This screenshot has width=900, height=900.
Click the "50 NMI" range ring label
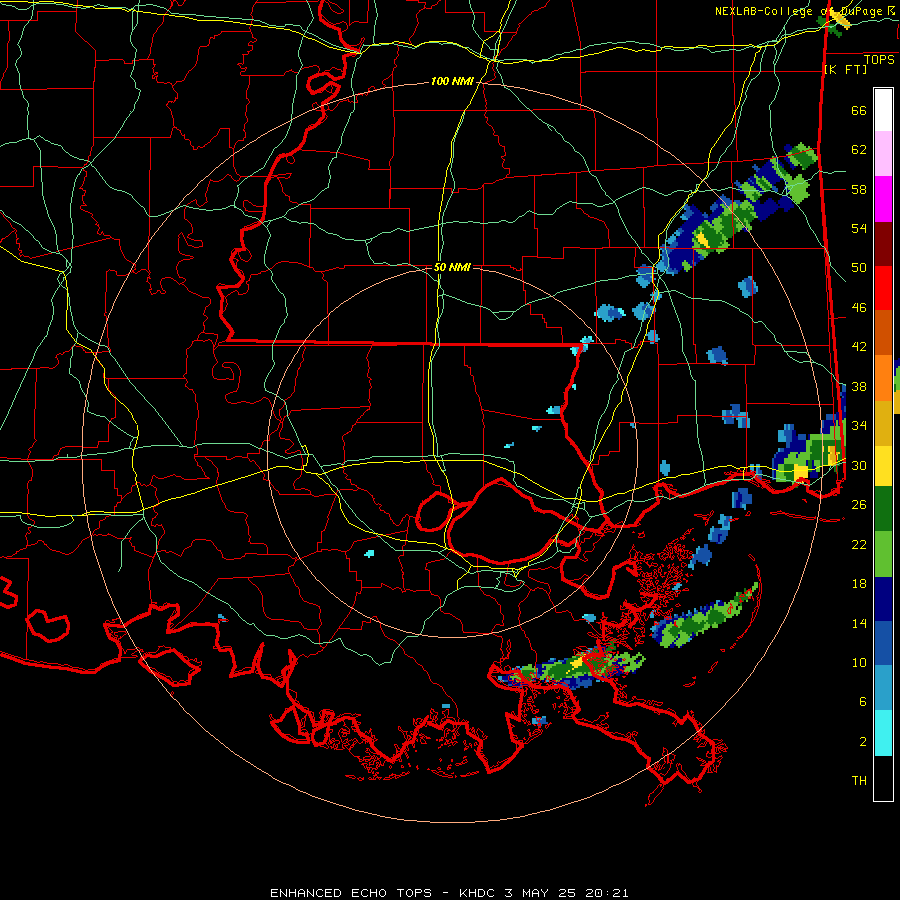click(452, 267)
